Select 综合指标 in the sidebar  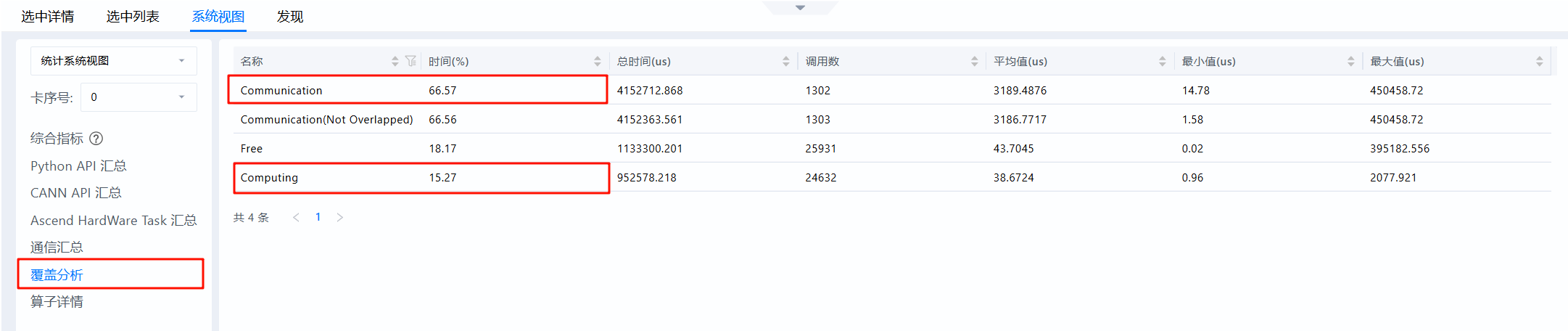point(57,139)
